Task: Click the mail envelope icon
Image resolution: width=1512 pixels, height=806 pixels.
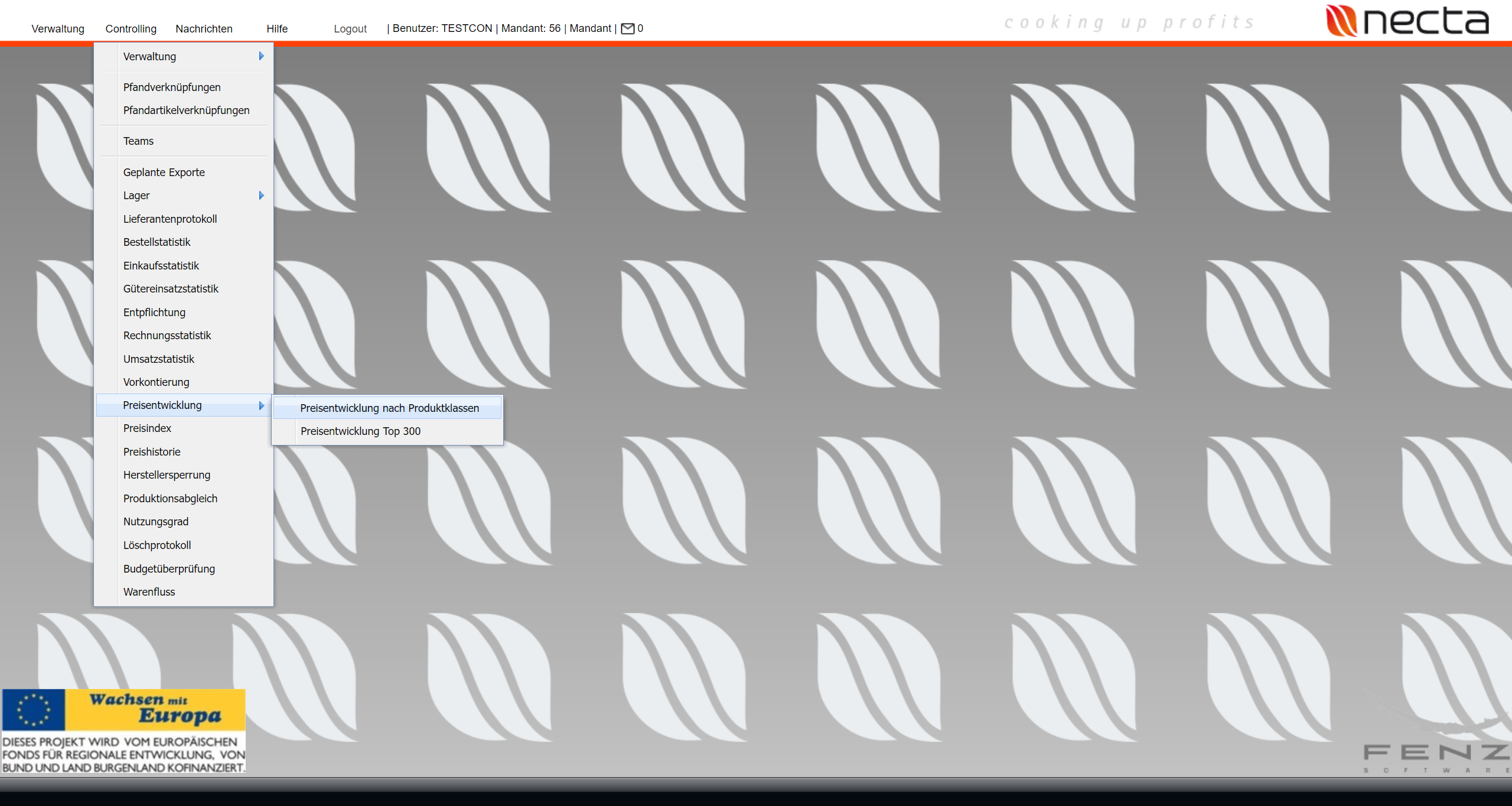Action: 627,28
